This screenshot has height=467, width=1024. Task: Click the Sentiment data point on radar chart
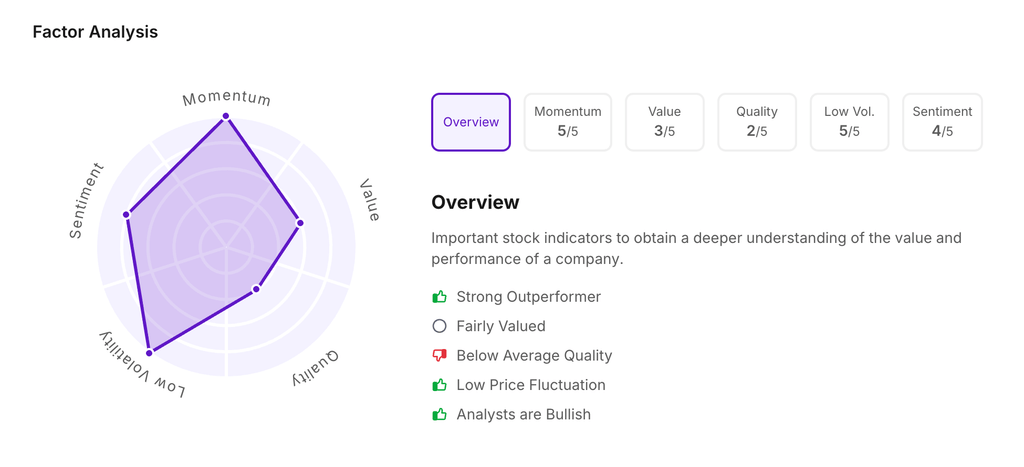pos(126,214)
